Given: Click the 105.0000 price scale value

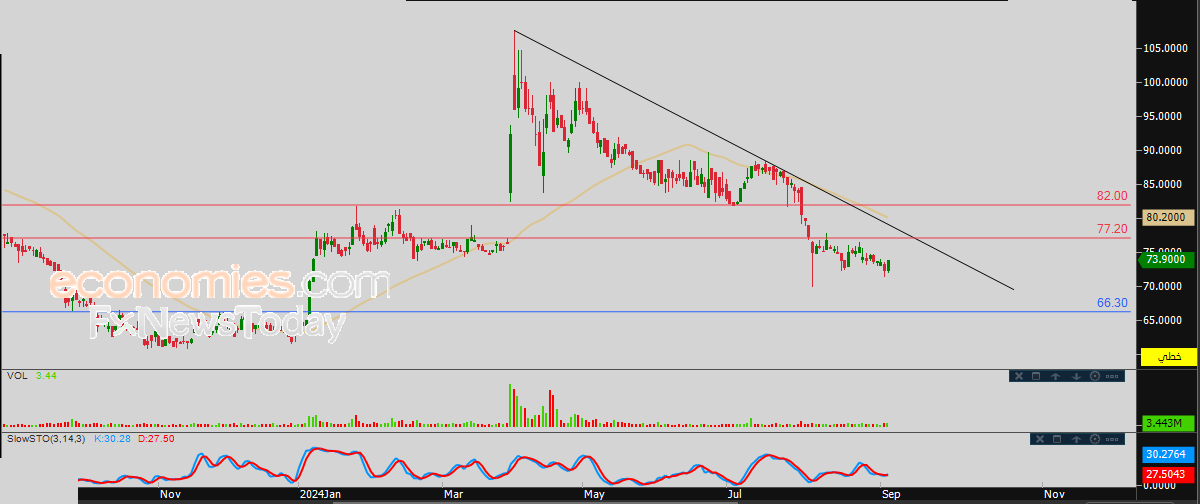Looking at the screenshot, I should point(1166,48).
